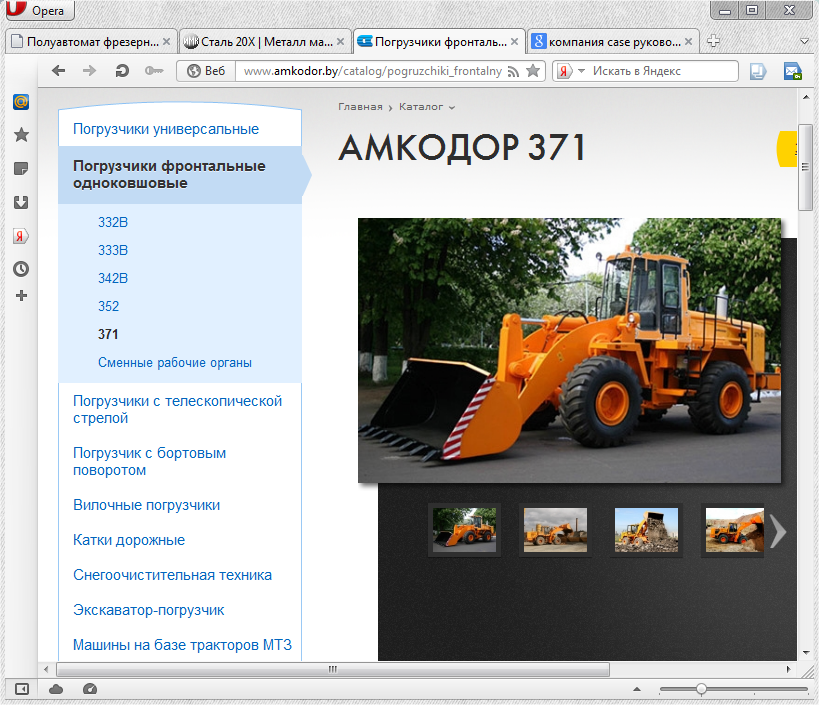
Task: Toggle the sidebar panel button in status bar
Action: pos(21,689)
